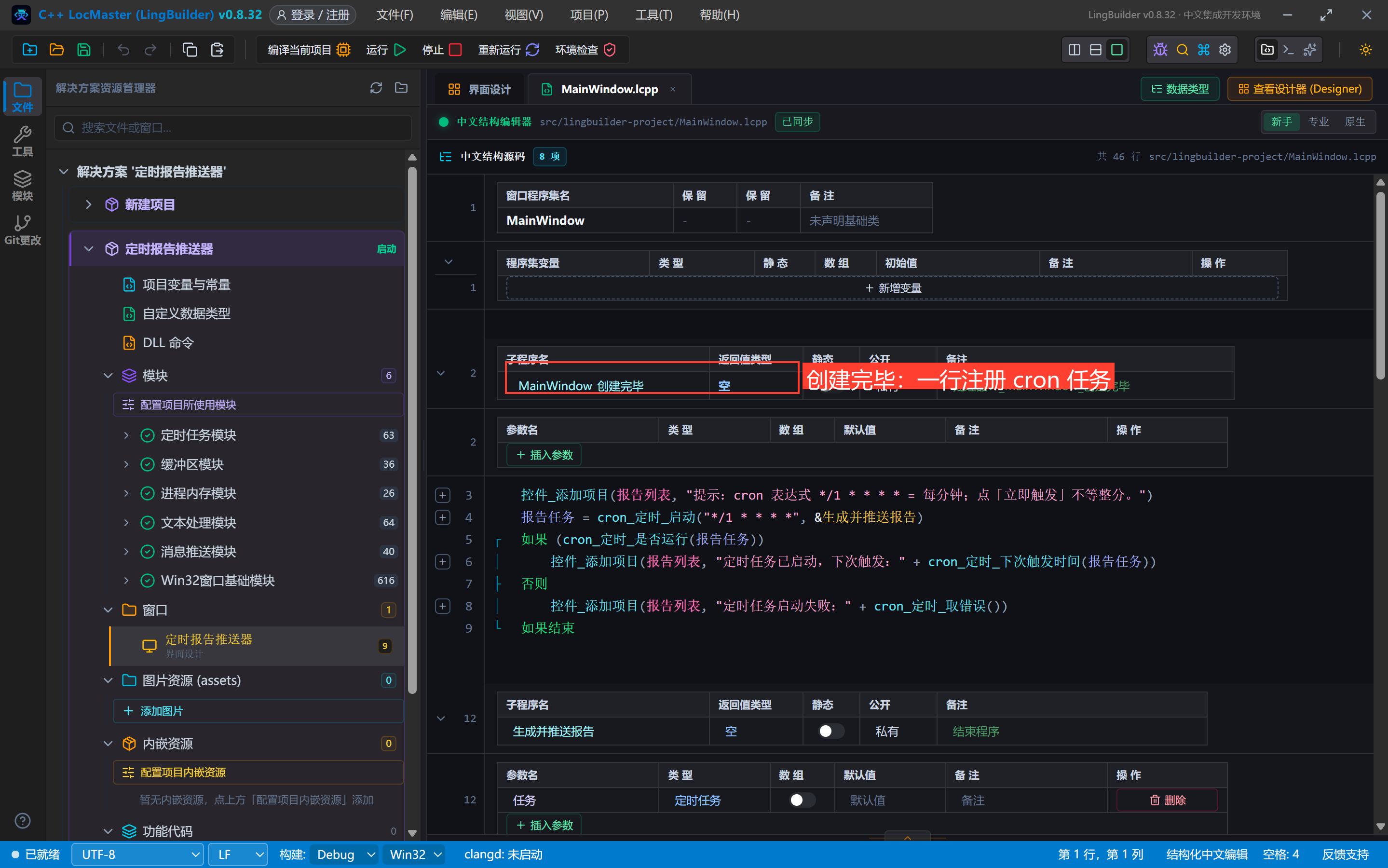1388x868 pixels.
Task: Stop execution with the red square icon
Action: (455, 50)
